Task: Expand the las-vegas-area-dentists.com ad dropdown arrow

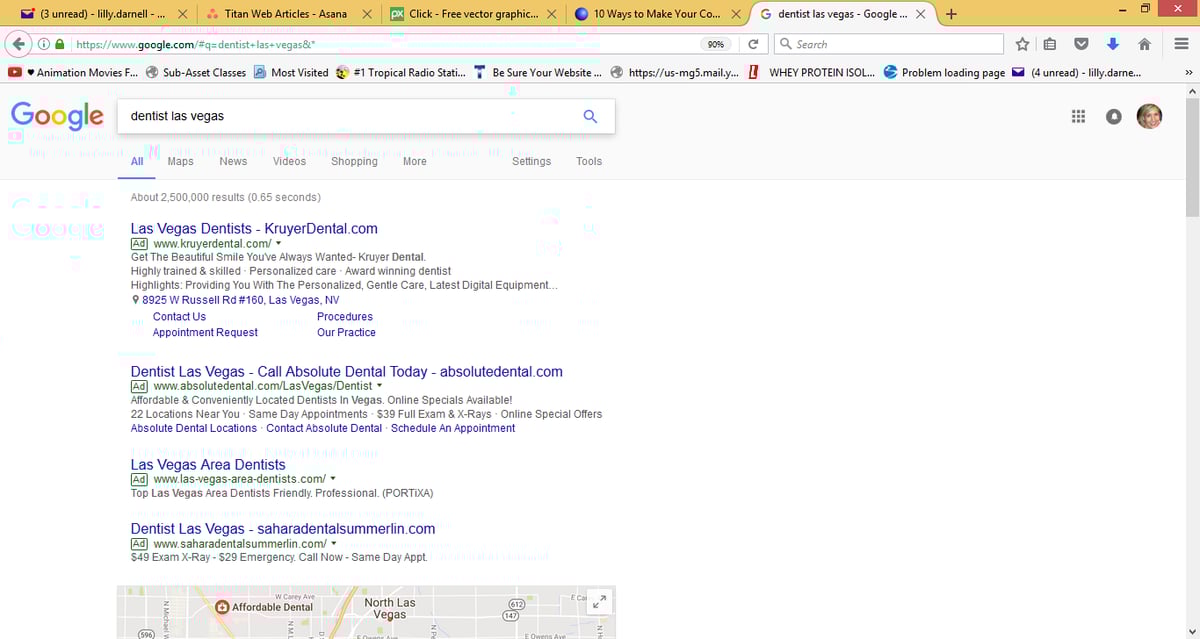Action: click(x=333, y=479)
